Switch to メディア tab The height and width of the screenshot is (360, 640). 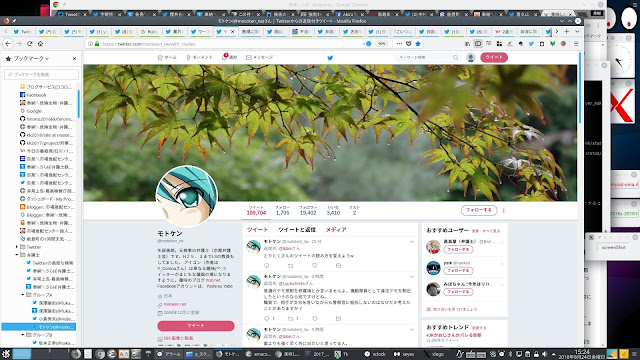click(336, 230)
